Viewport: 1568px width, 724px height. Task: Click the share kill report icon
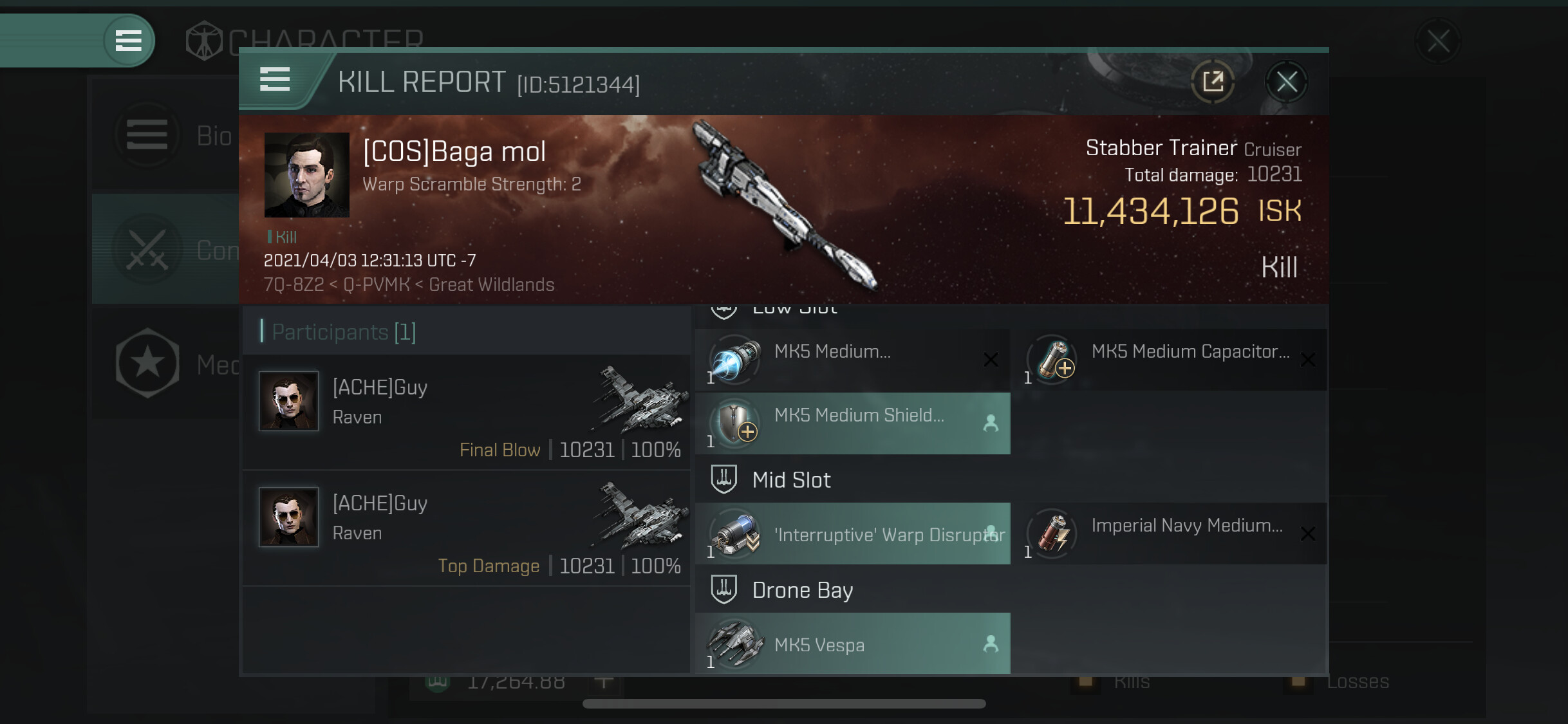1213,82
